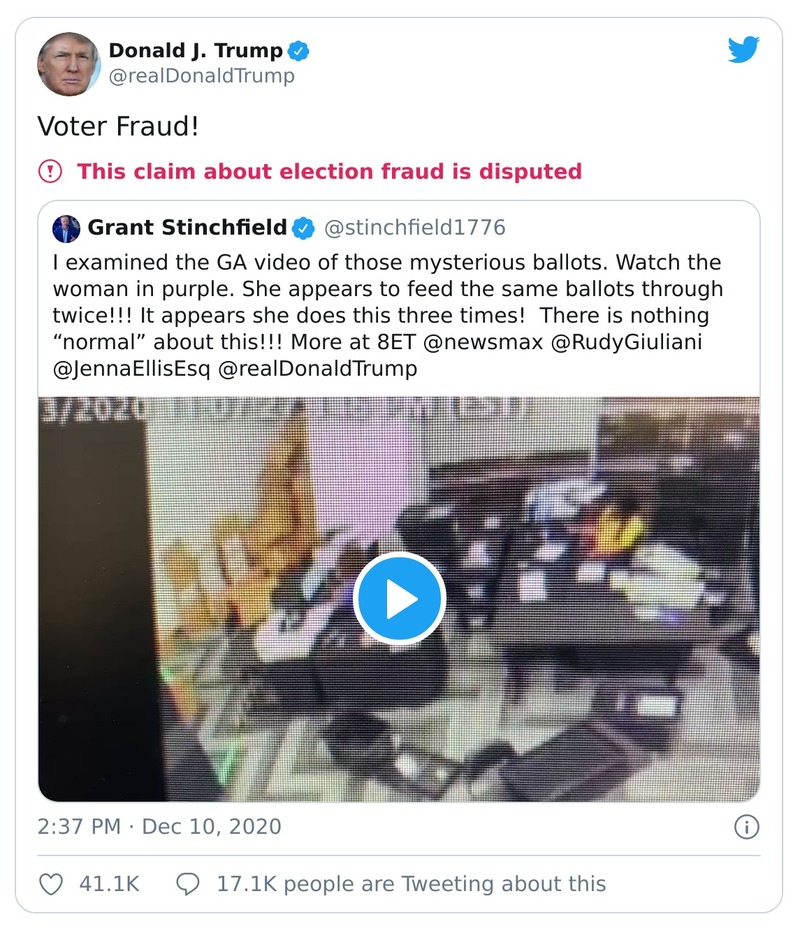The image size is (800, 933).
Task: Play the embedded video
Action: coord(399,598)
